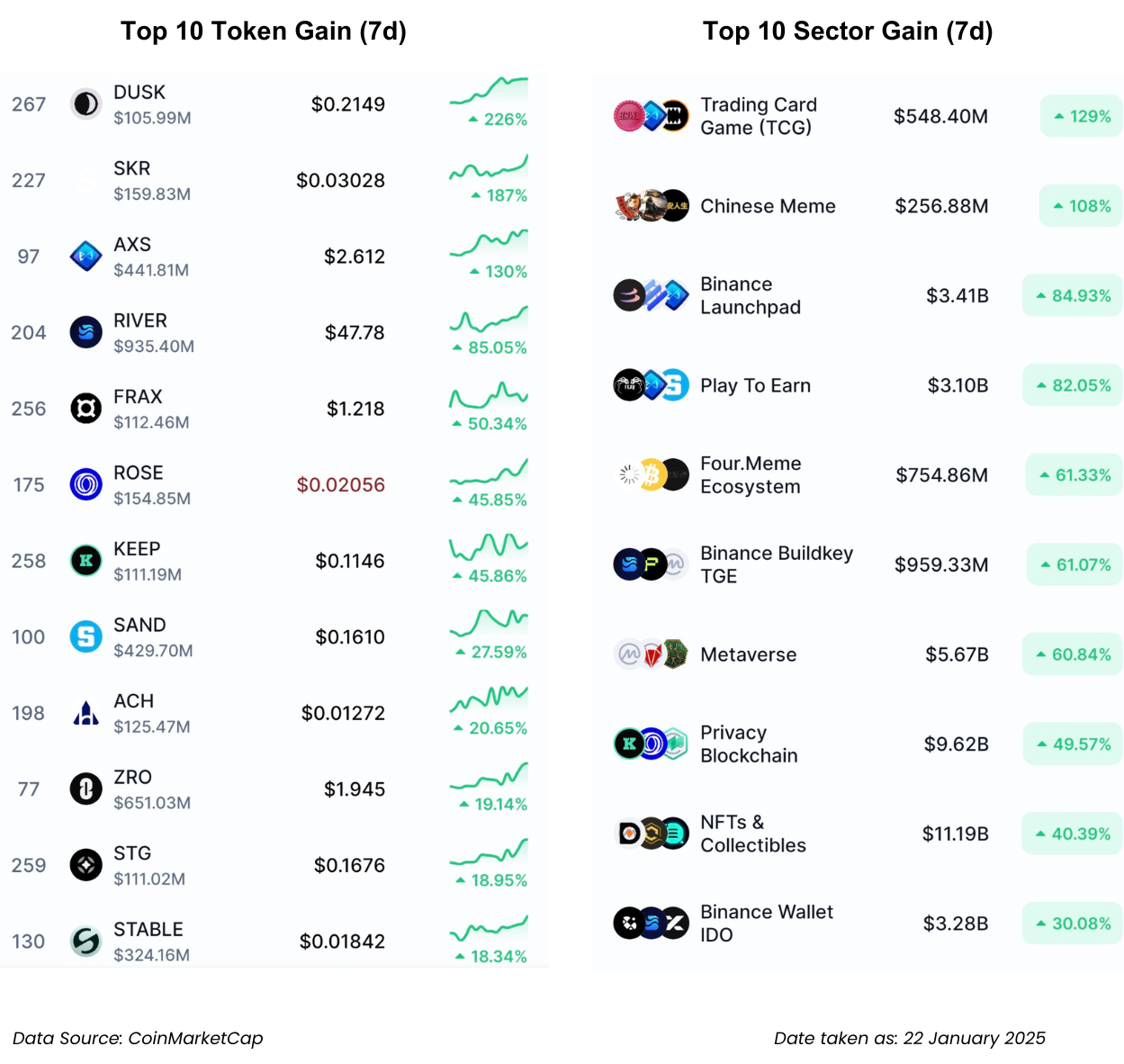Select the Top 10 Sector Gain heading

(847, 32)
